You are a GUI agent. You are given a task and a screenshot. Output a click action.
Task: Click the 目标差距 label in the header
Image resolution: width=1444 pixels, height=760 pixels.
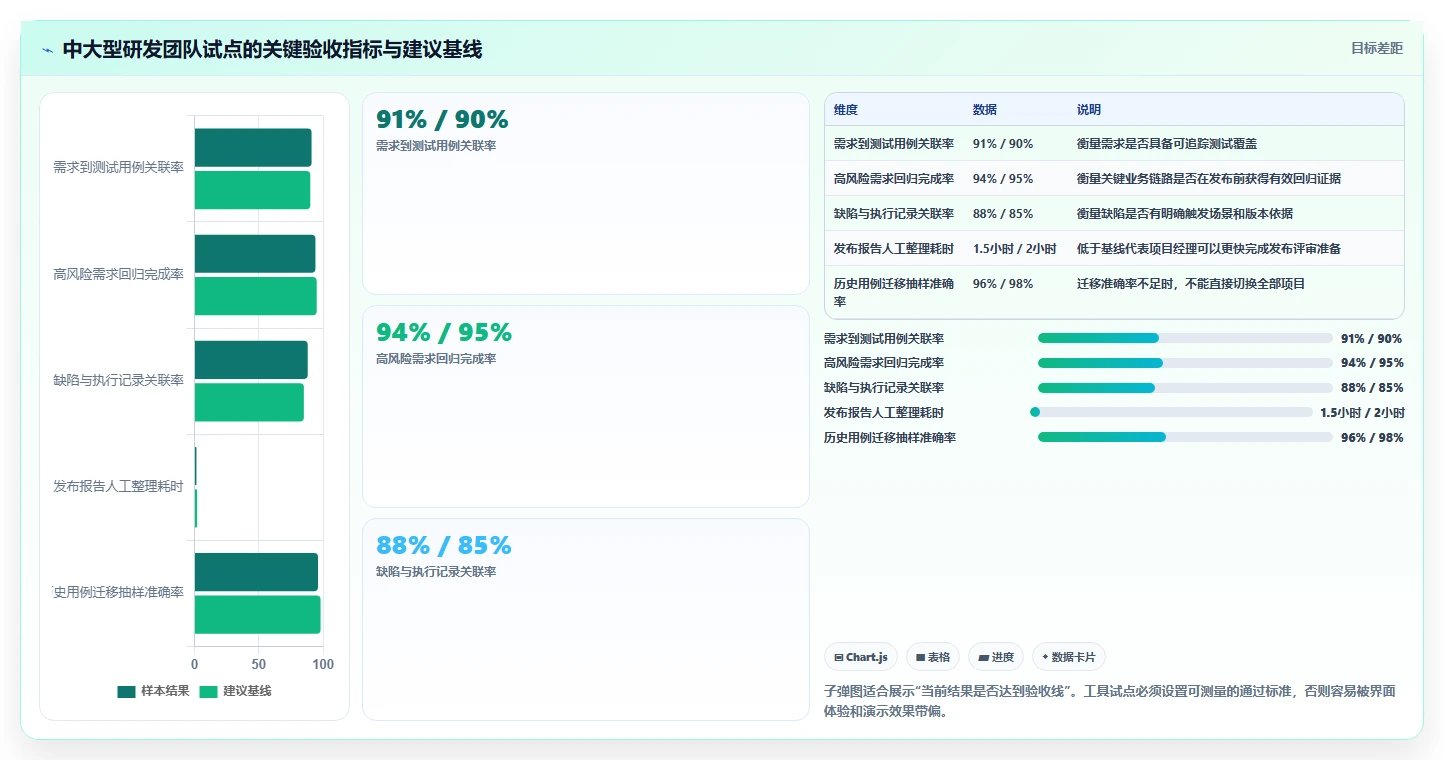(x=1377, y=48)
